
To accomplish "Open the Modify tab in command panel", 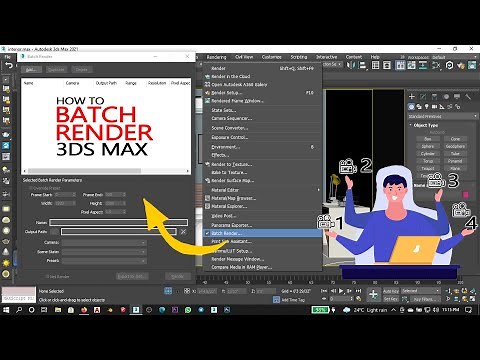I will pos(423,97).
